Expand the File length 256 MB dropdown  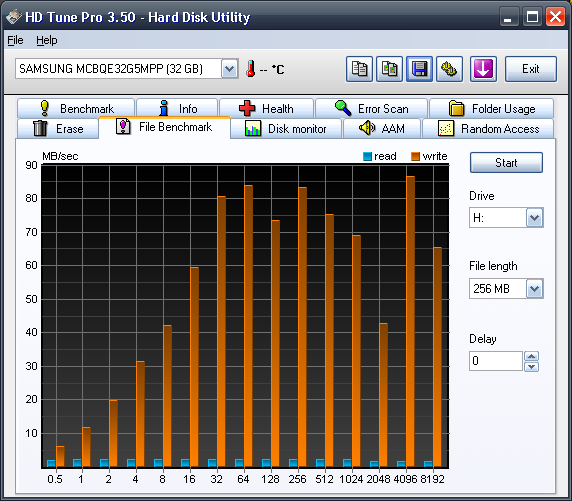tap(534, 289)
